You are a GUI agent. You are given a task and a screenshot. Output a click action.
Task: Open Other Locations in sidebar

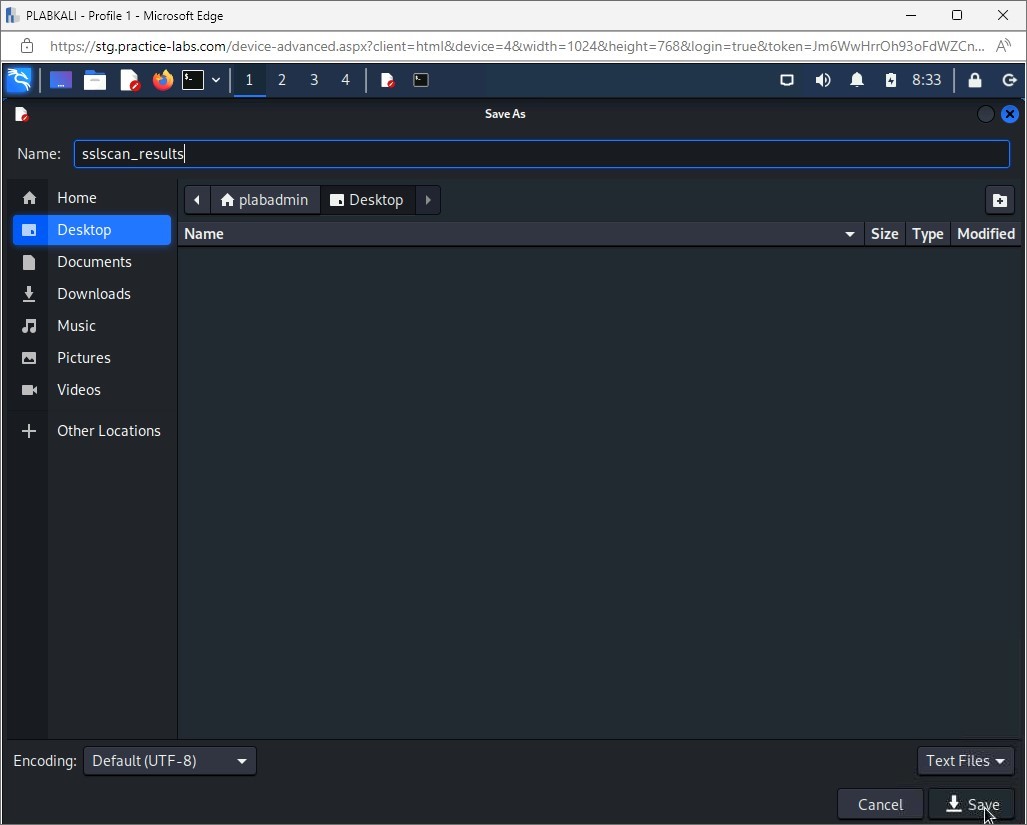tap(108, 431)
